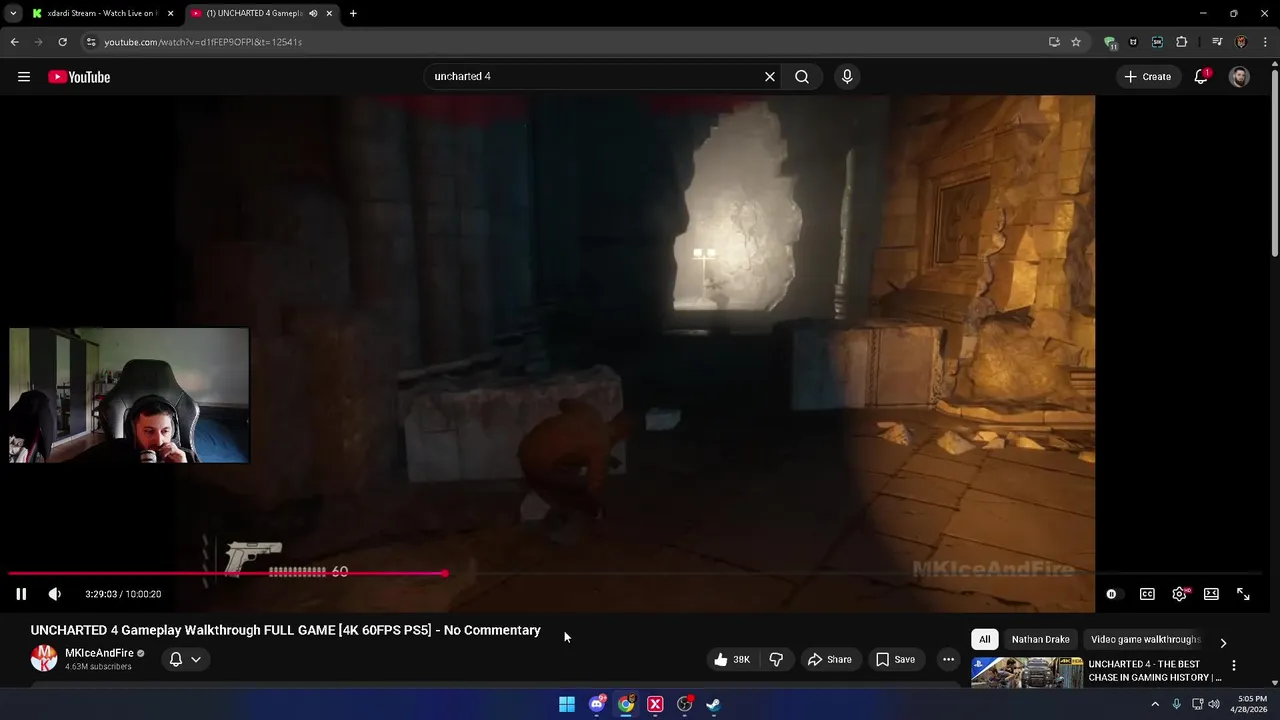The width and height of the screenshot is (1280, 720).
Task: View site information icon in the address bar
Action: (91, 42)
